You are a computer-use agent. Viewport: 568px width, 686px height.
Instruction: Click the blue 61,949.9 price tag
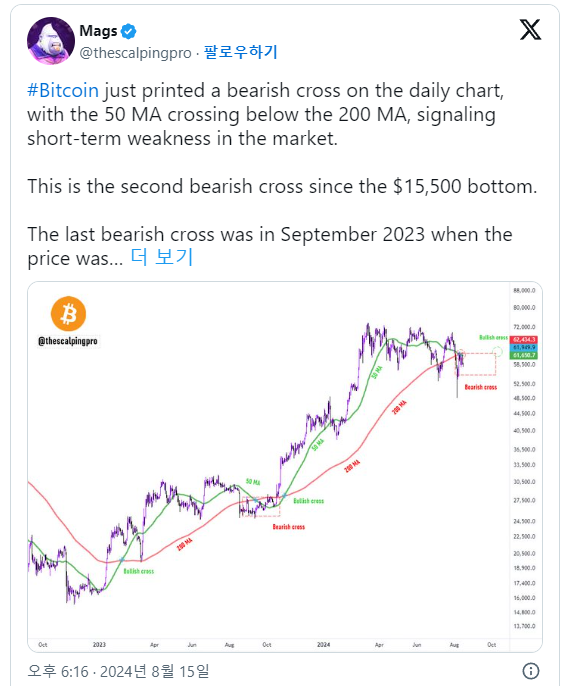pyautogui.click(x=524, y=347)
